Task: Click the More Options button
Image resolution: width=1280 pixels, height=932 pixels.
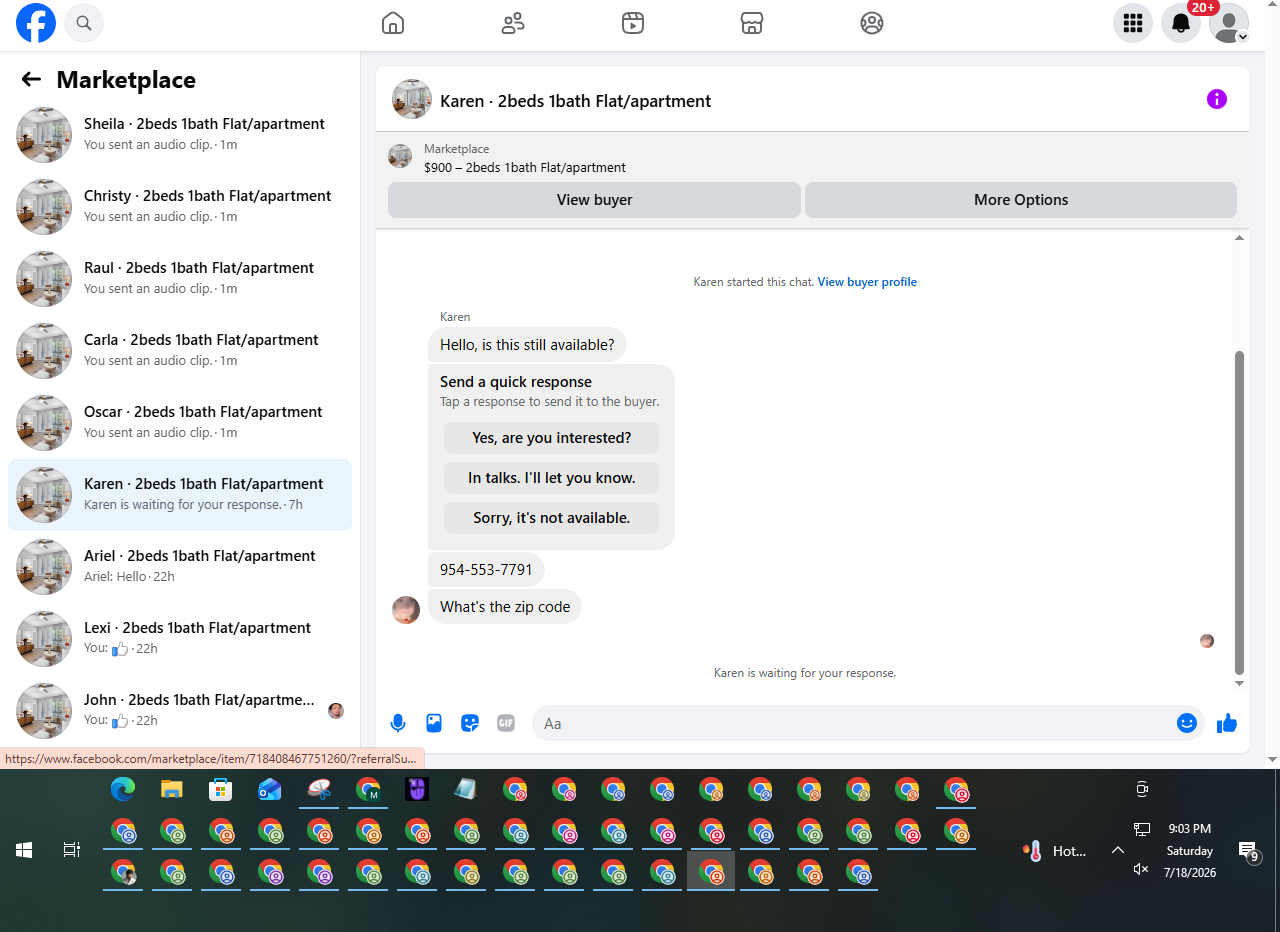Action: pyautogui.click(x=1021, y=200)
